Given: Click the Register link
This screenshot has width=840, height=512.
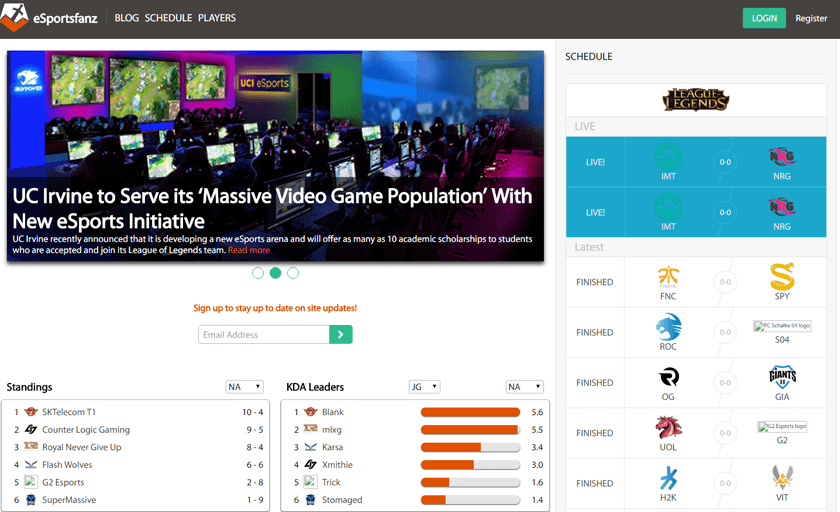Looking at the screenshot, I should click(811, 18).
